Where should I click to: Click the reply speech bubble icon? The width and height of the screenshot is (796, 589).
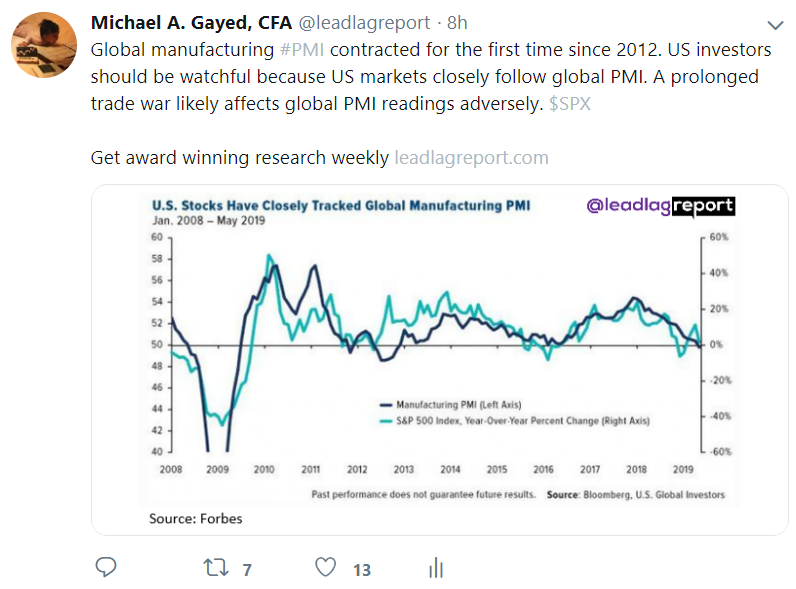coord(106,568)
